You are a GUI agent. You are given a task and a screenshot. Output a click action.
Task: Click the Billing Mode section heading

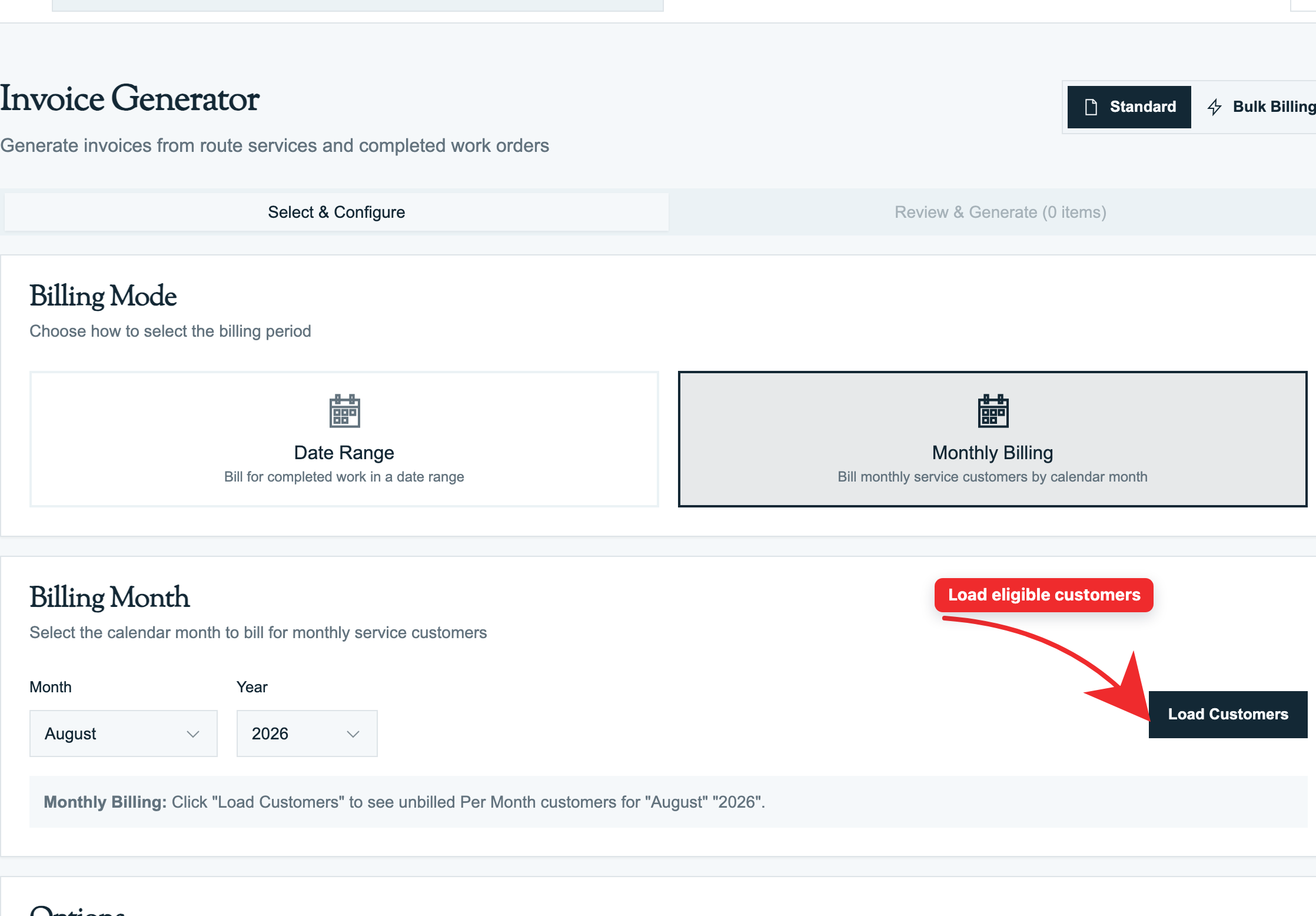103,296
